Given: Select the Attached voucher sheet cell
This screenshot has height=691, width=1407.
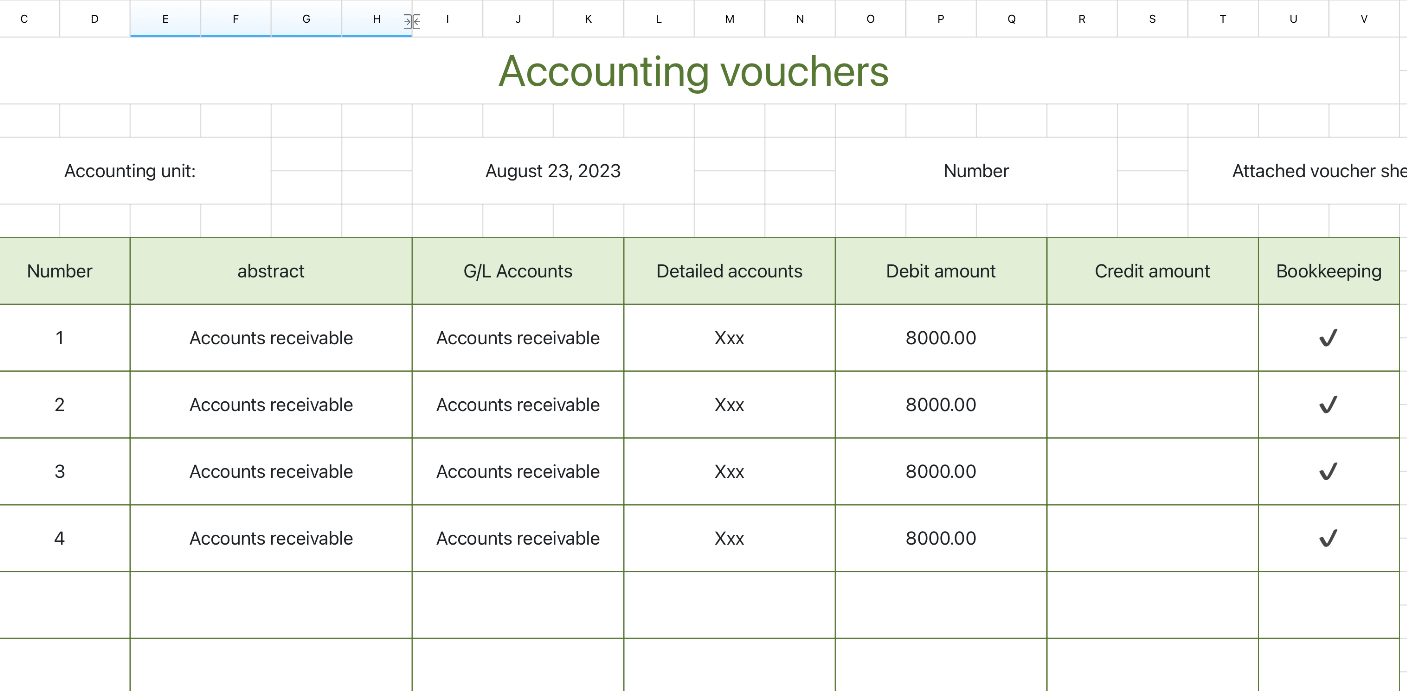Looking at the screenshot, I should click(x=1298, y=171).
